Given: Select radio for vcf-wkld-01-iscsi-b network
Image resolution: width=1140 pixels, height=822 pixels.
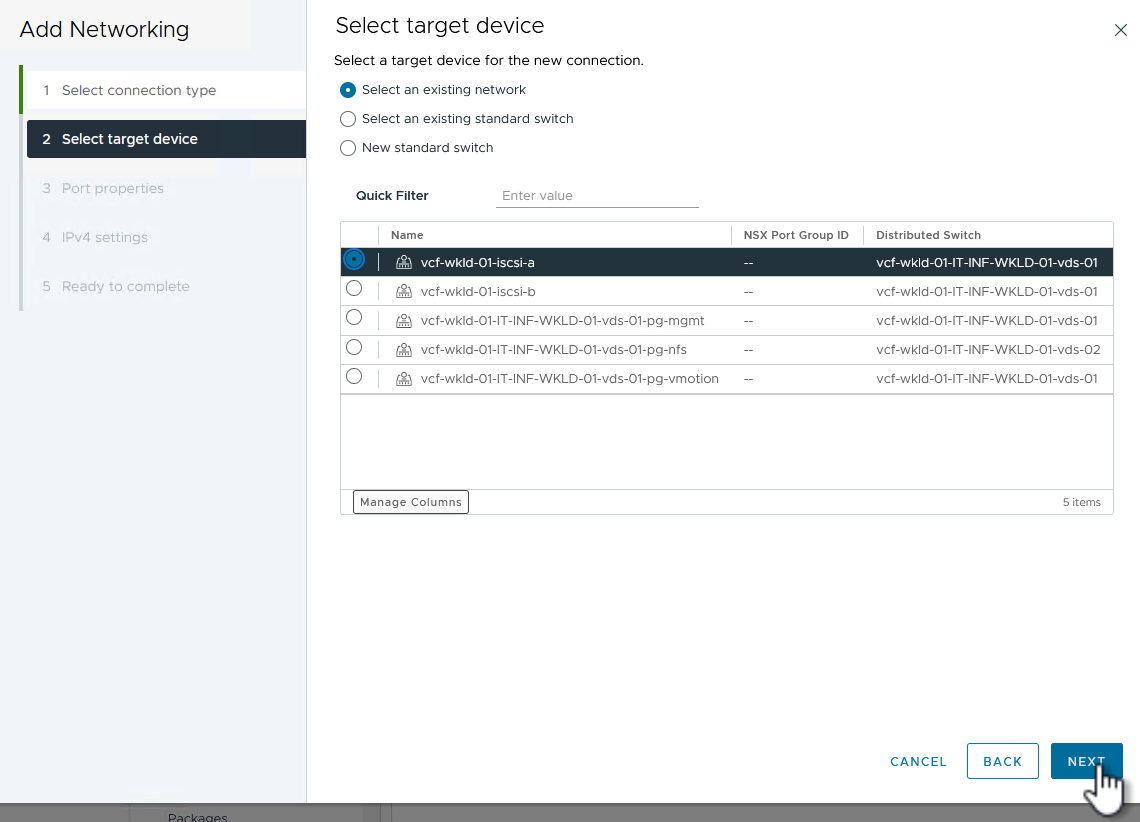Looking at the screenshot, I should (354, 289).
